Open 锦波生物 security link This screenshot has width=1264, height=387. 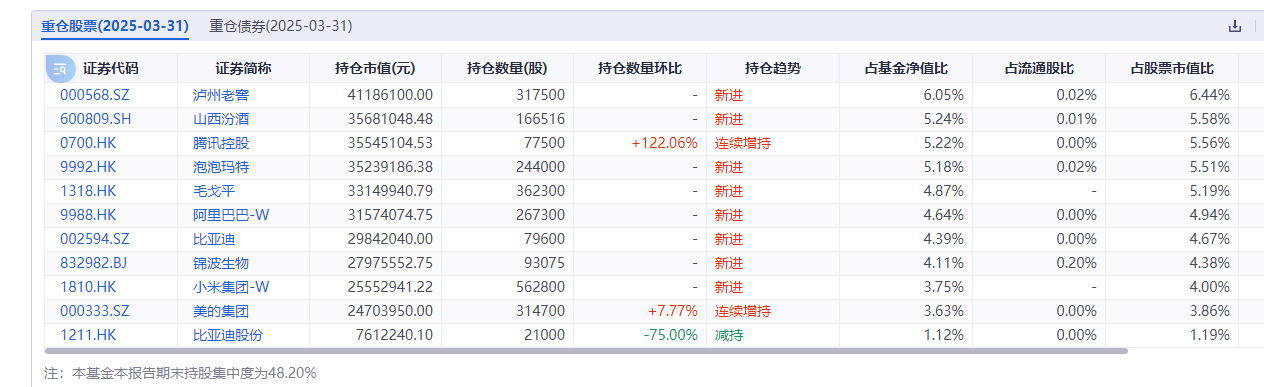[221, 263]
